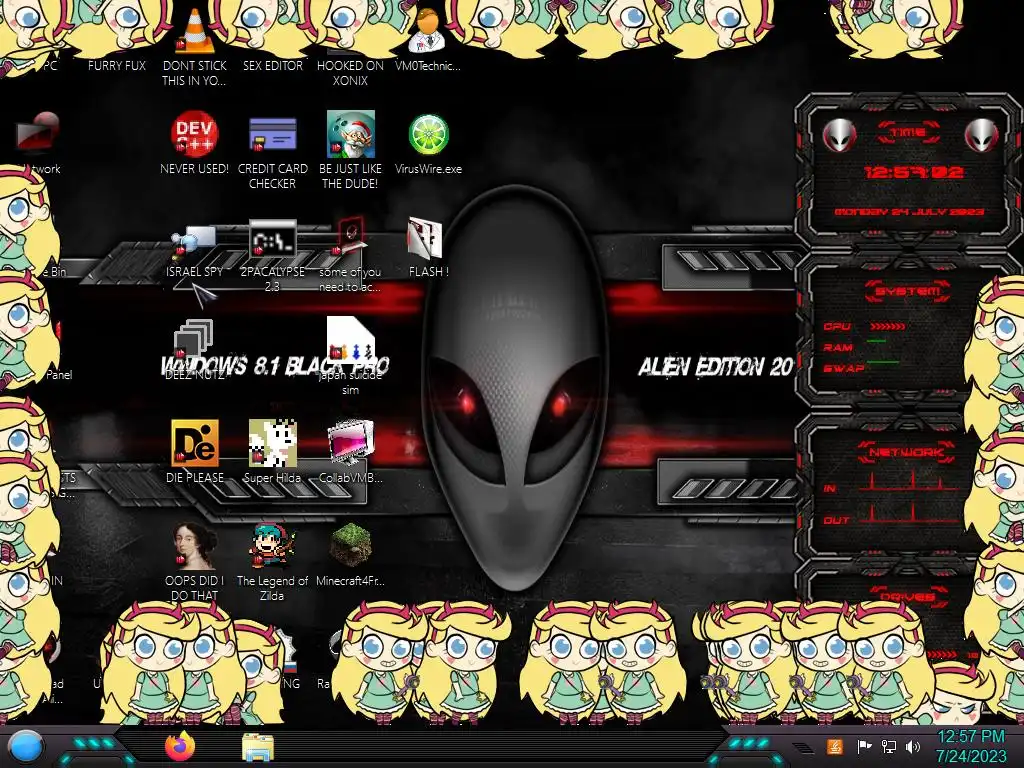
Task: Click the HOOKED ON XONIX label
Action: (x=351, y=73)
